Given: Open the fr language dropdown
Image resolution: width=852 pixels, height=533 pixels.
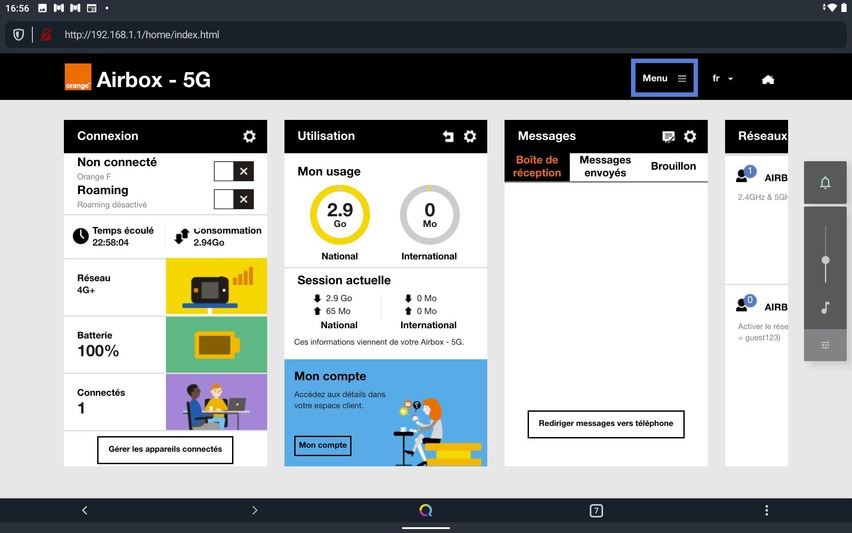Looking at the screenshot, I should [x=722, y=79].
